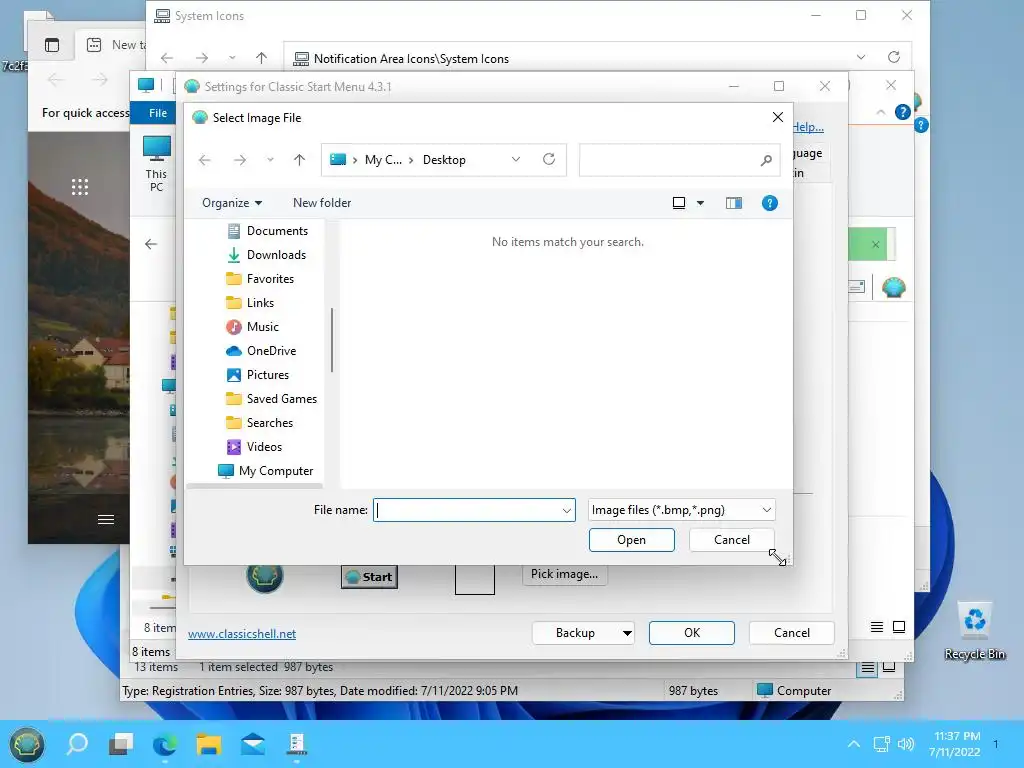
Task: Open recent locations chevron in file dialog
Action: point(270,160)
